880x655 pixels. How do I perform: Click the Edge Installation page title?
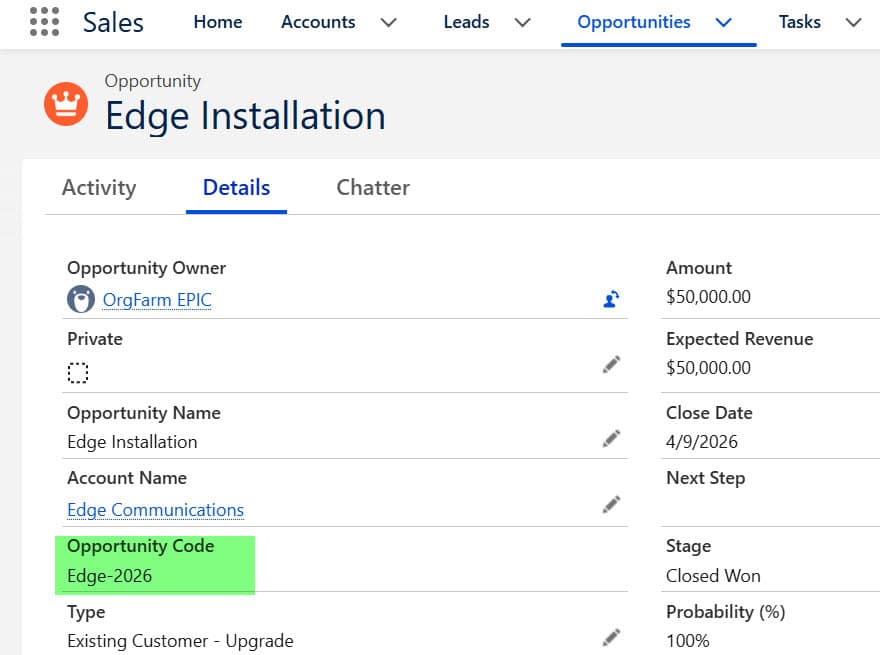point(245,116)
